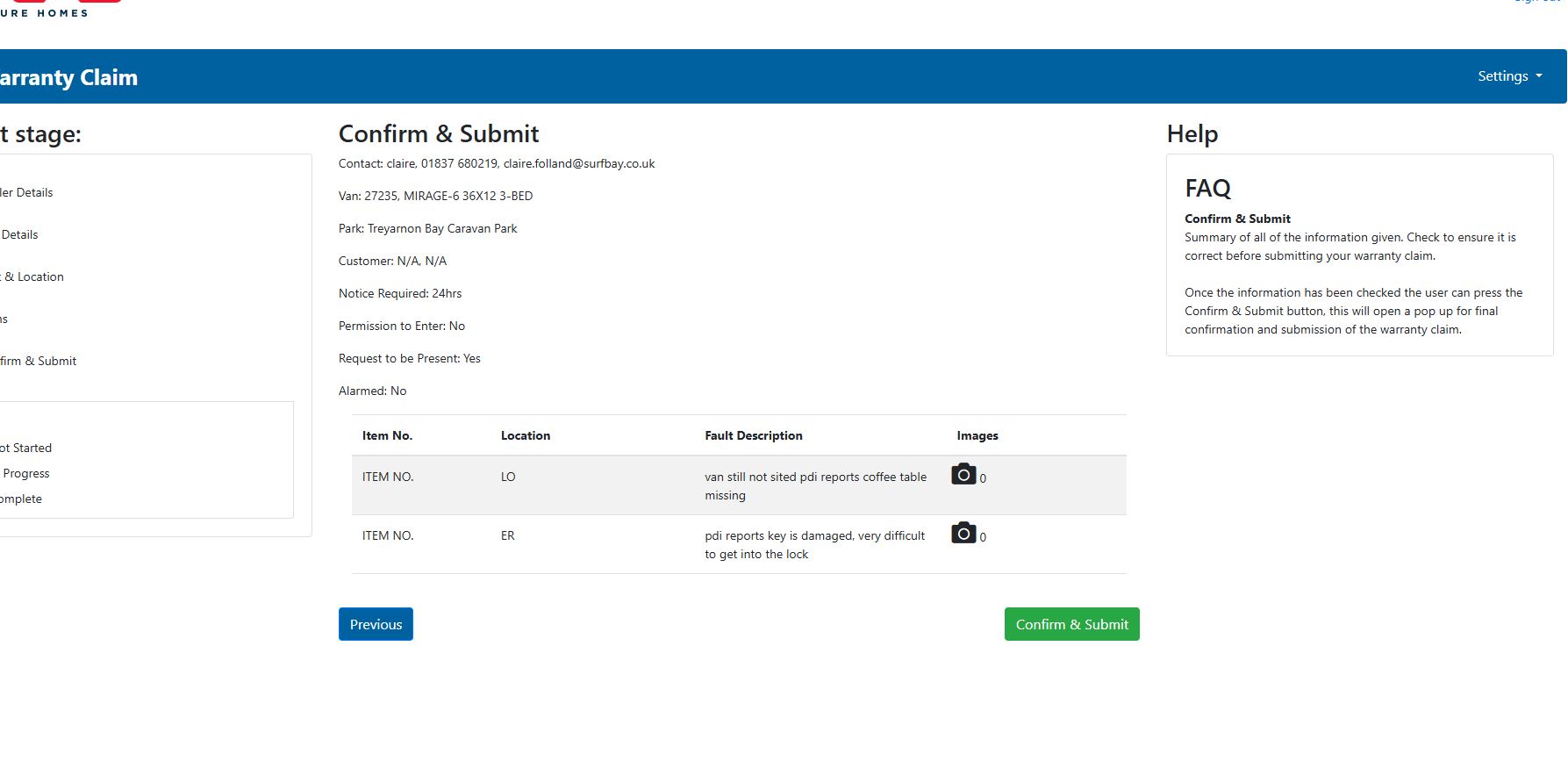Click the Treyarnon Bay Caravan Park line

pos(427,228)
